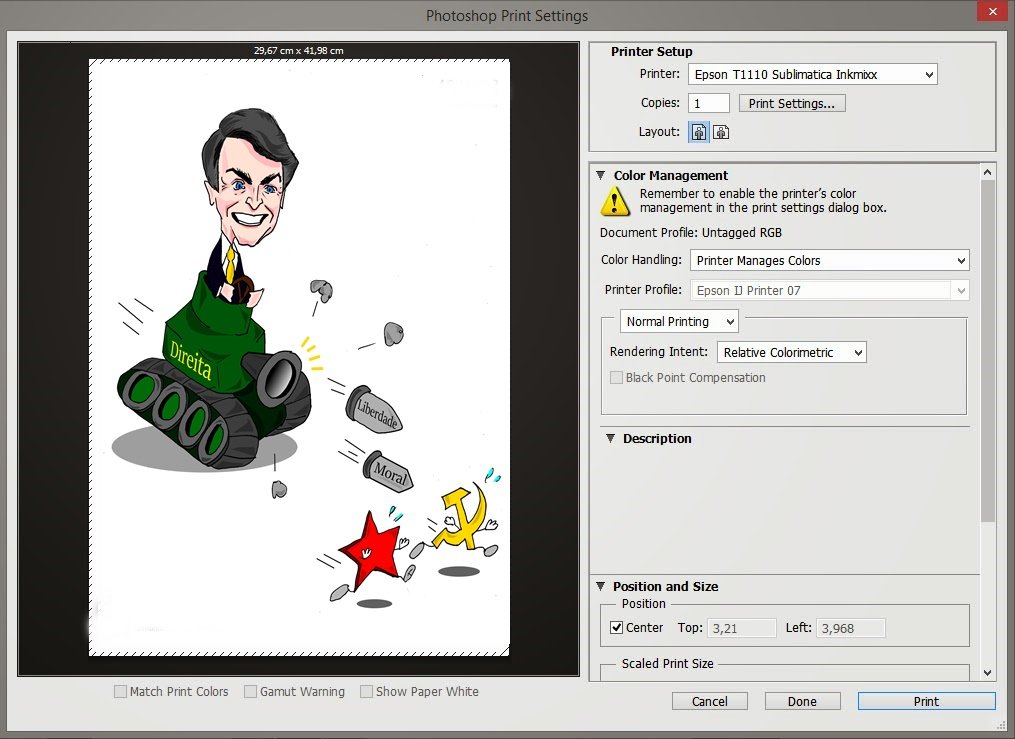Select portrait layout orientation icon

click(699, 132)
